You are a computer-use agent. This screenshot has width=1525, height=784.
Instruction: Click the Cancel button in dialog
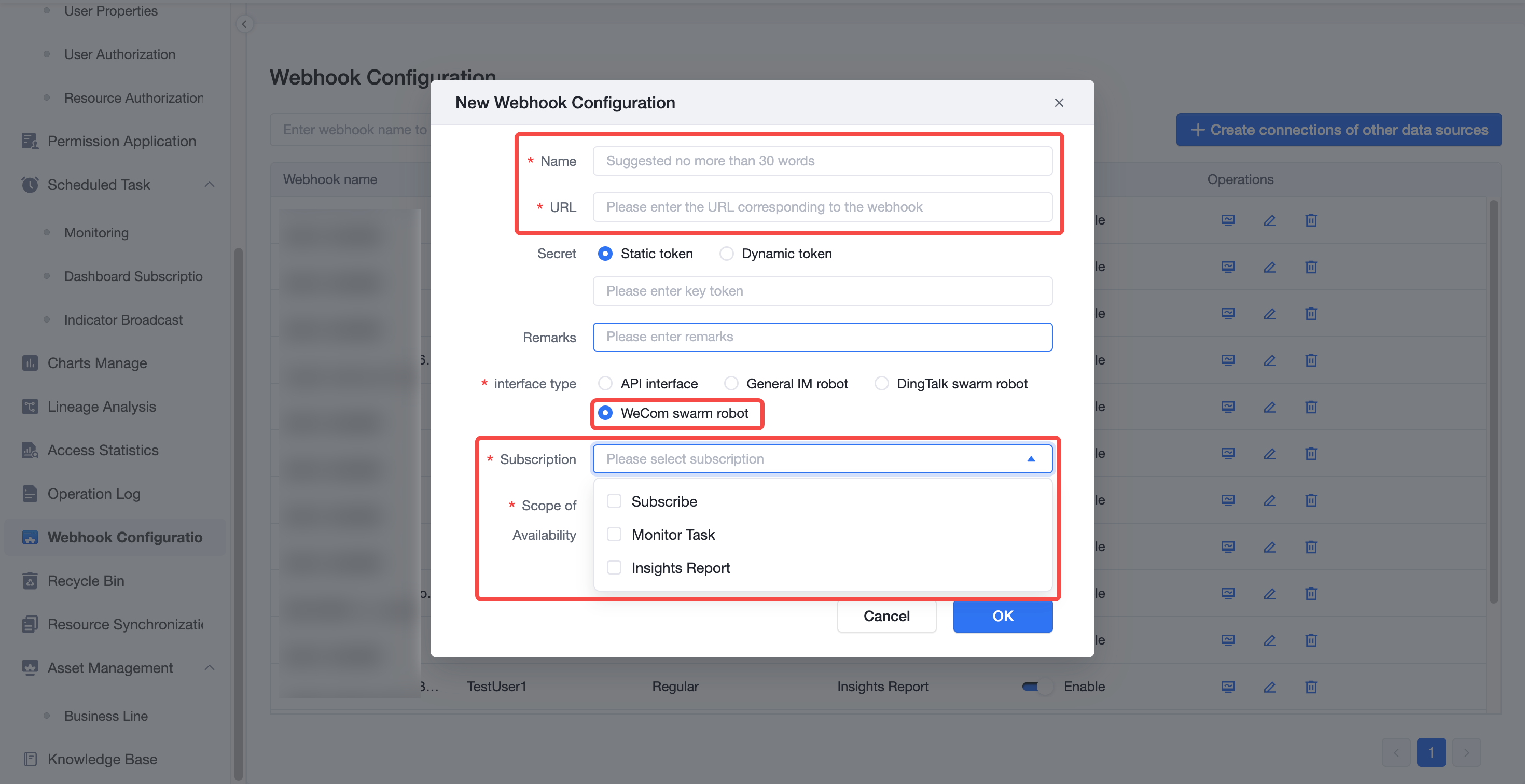point(886,616)
